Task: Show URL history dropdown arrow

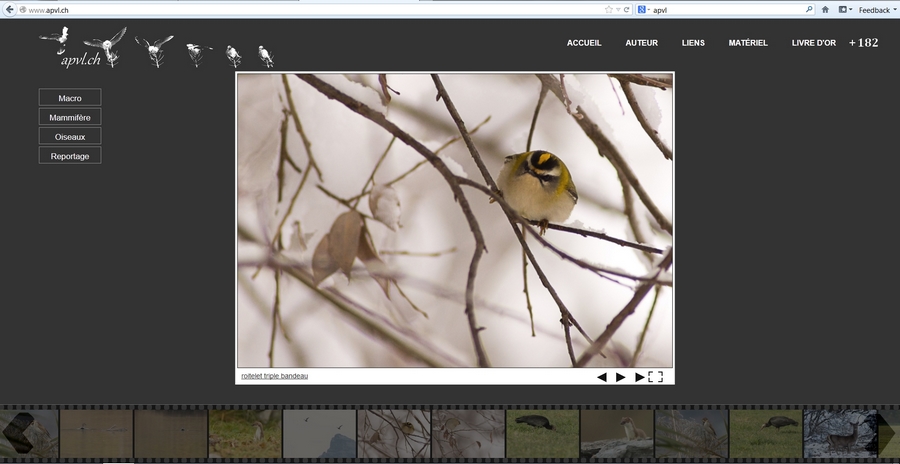Action: click(x=618, y=9)
